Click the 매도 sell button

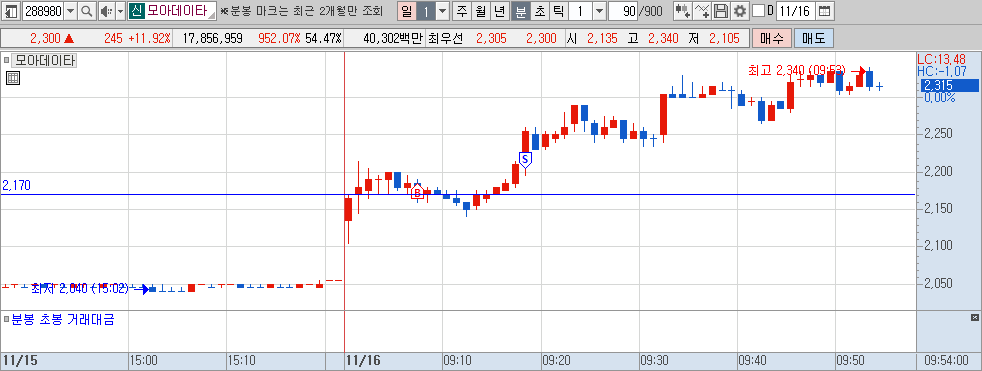click(814, 38)
